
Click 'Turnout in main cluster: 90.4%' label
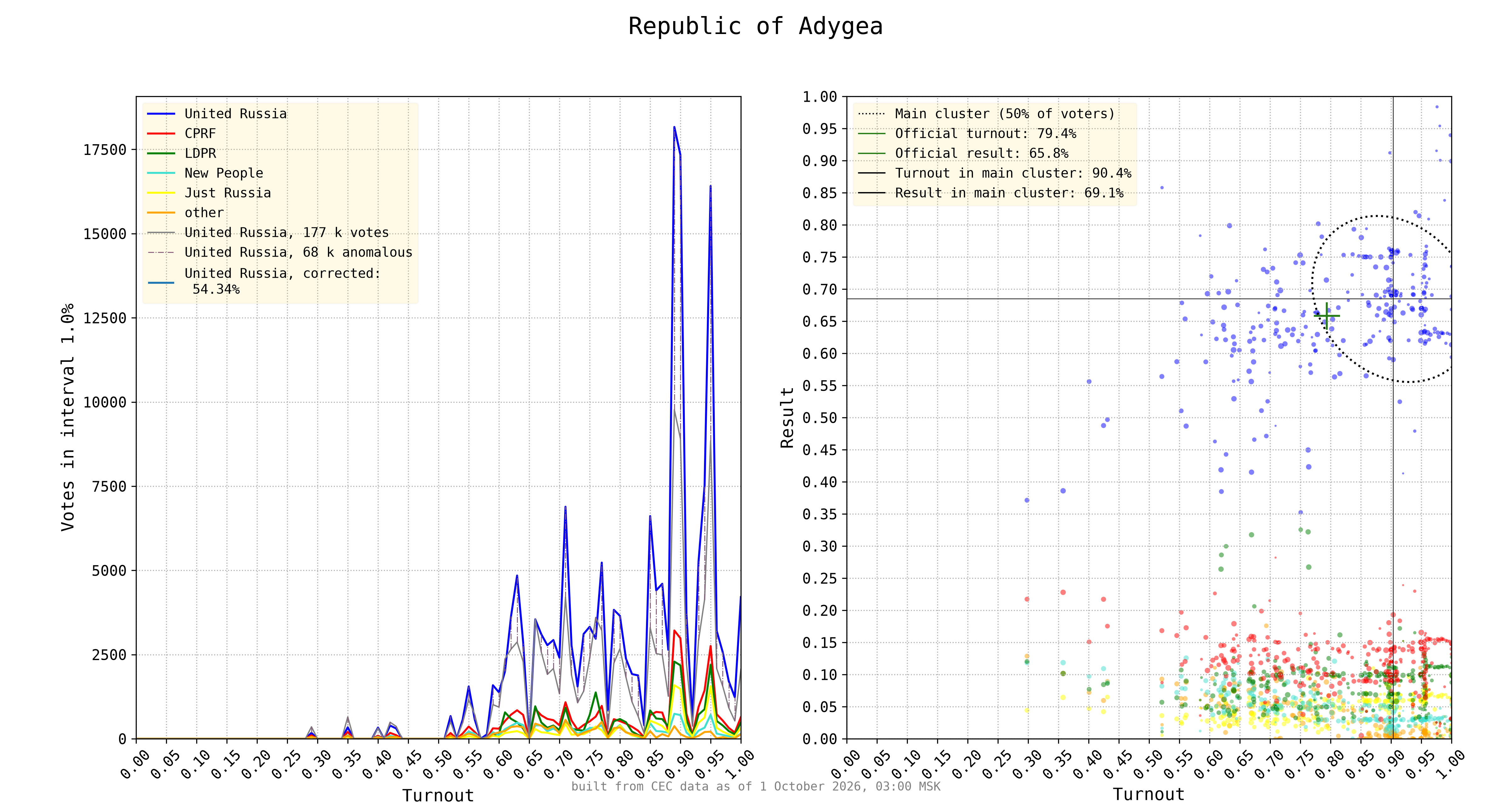pos(1013,173)
